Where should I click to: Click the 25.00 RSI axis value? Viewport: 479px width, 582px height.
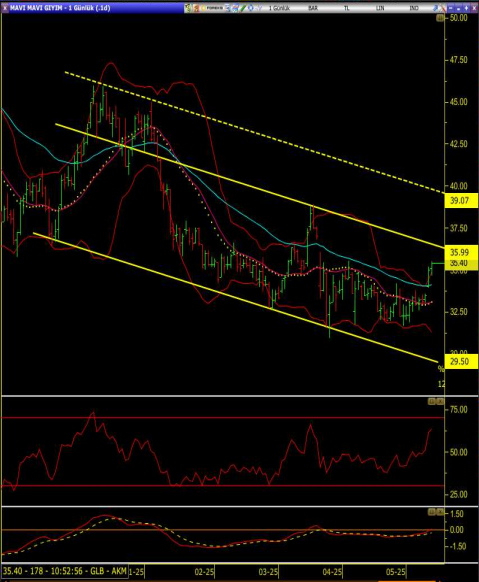click(x=459, y=494)
